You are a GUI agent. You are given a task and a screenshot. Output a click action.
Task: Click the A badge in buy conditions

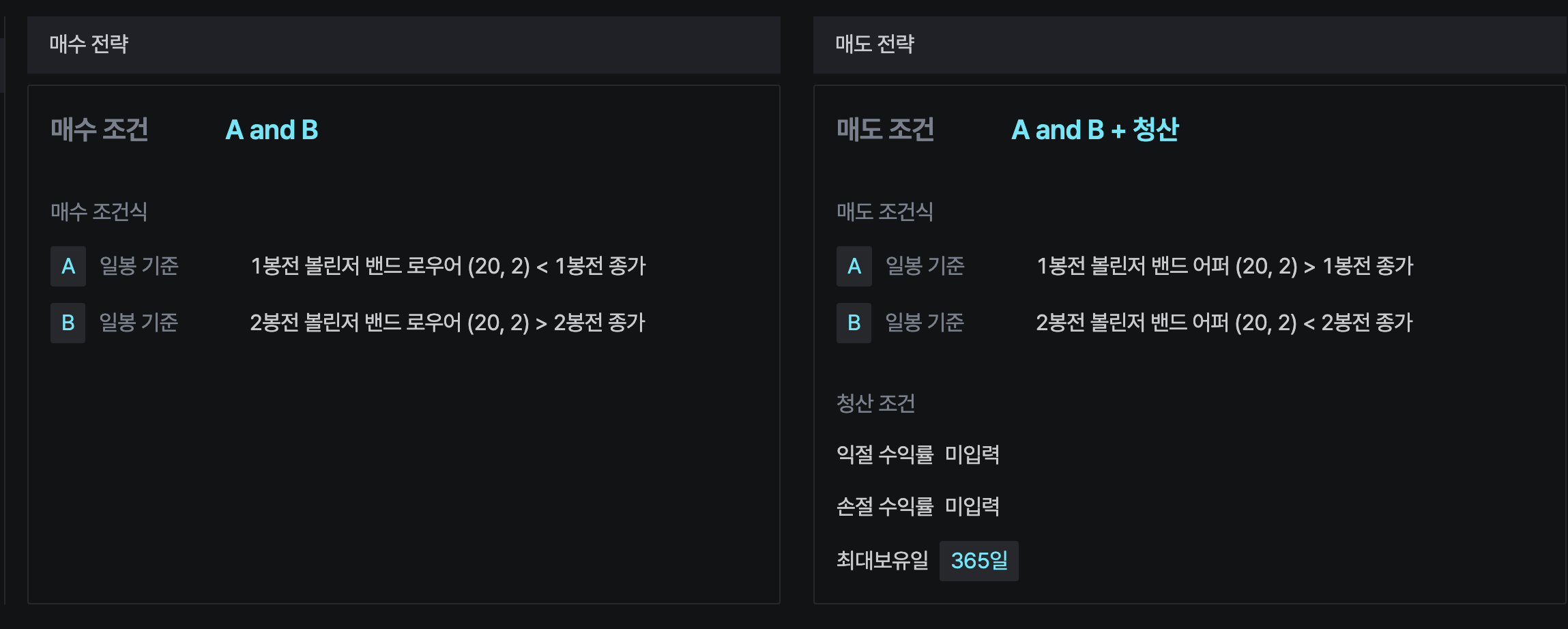pos(68,266)
